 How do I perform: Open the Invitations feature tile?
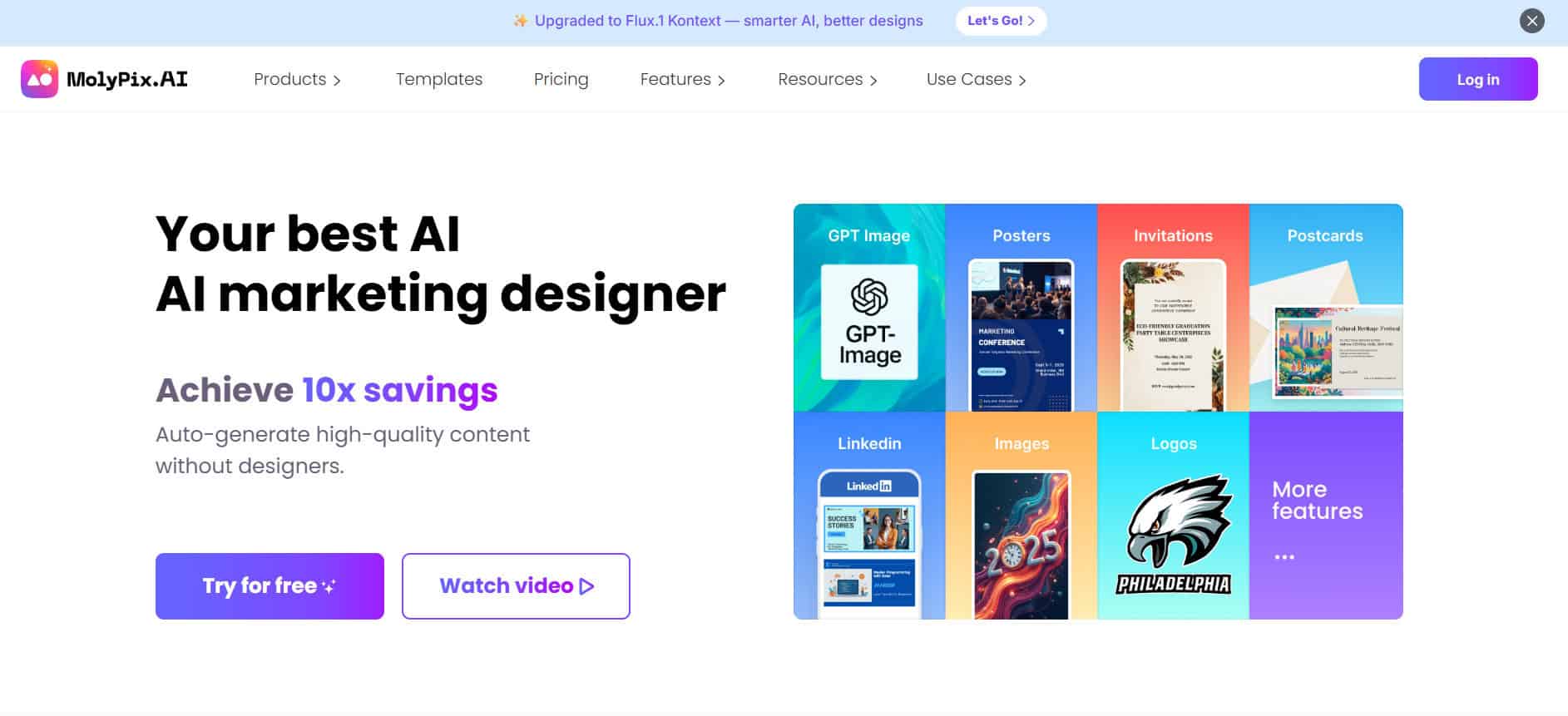1173,308
